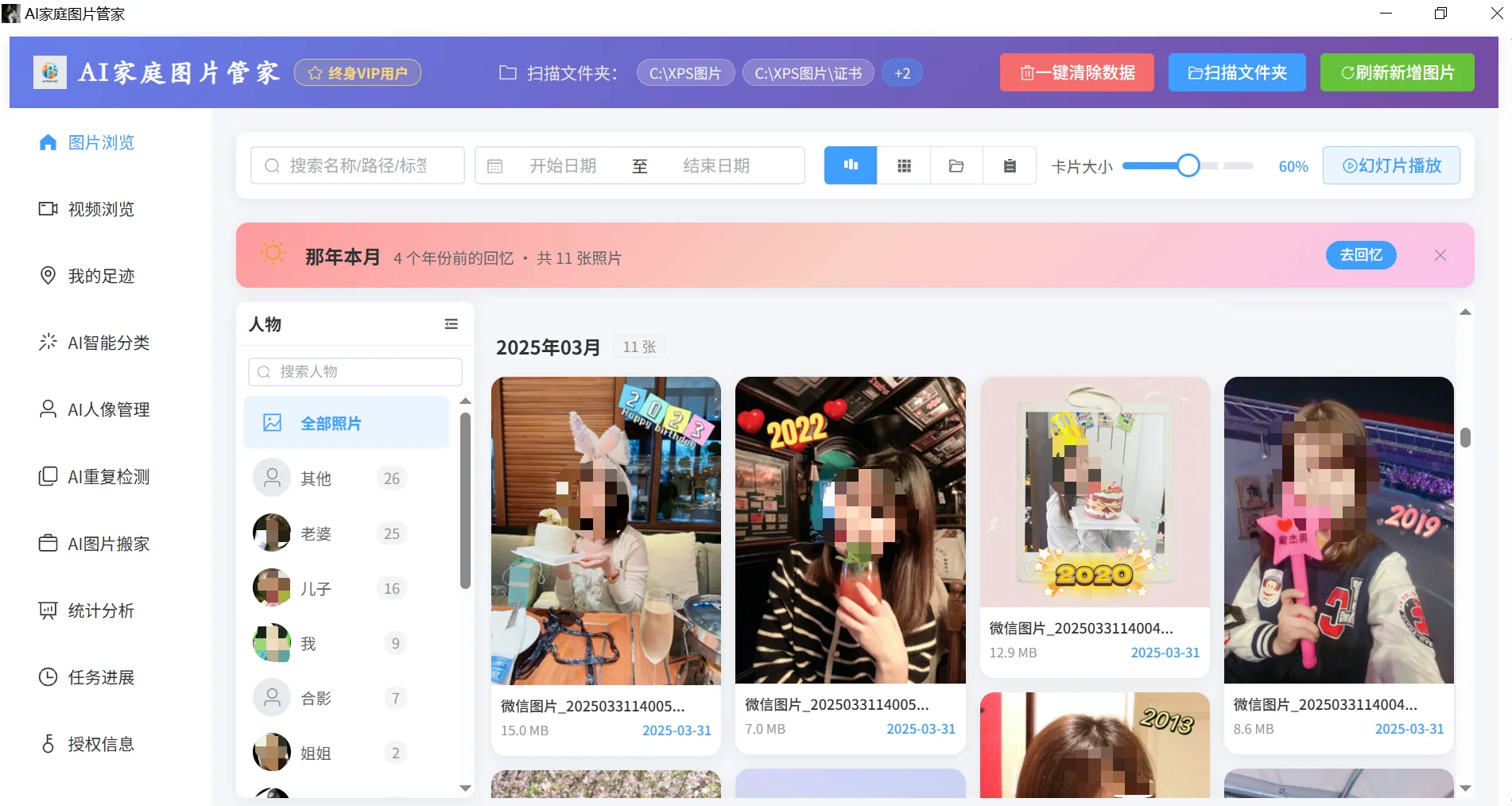Go to 我的足迹 in the sidebar
This screenshot has width=1512, height=806.
pos(87,276)
